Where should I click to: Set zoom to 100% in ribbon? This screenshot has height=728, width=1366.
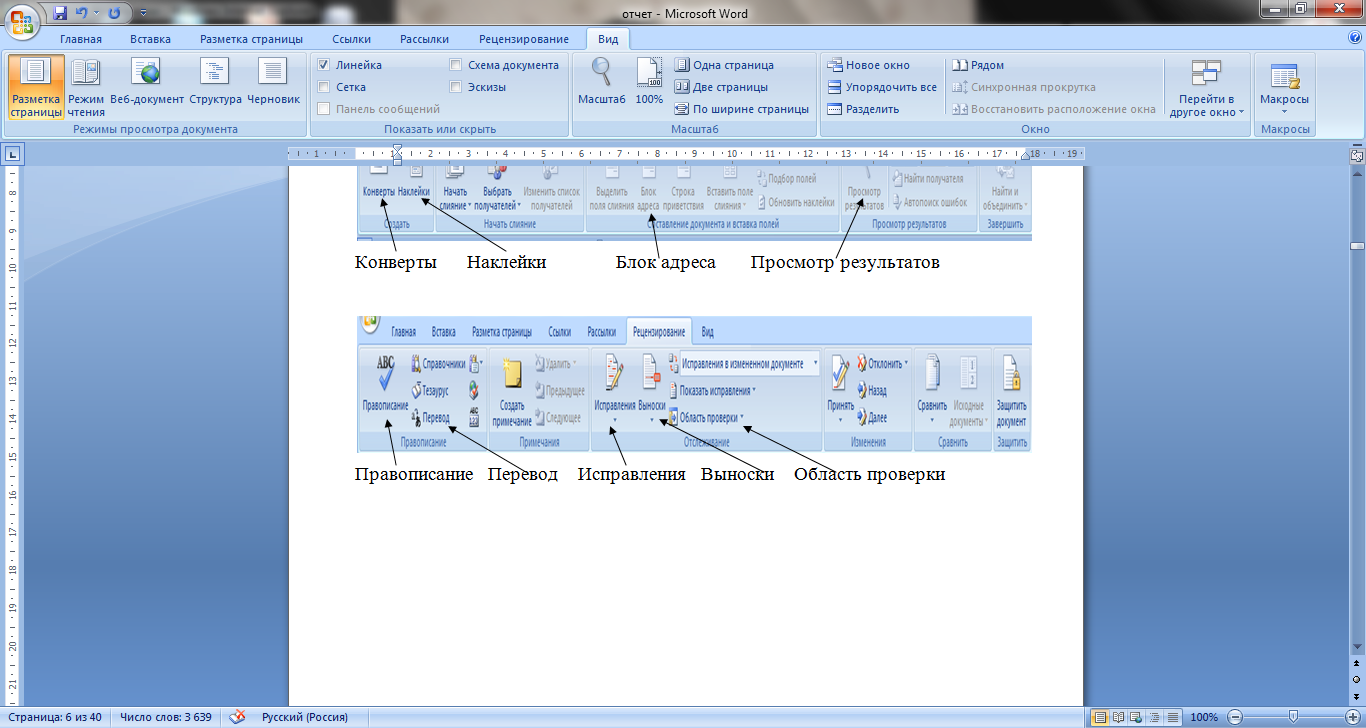click(649, 83)
